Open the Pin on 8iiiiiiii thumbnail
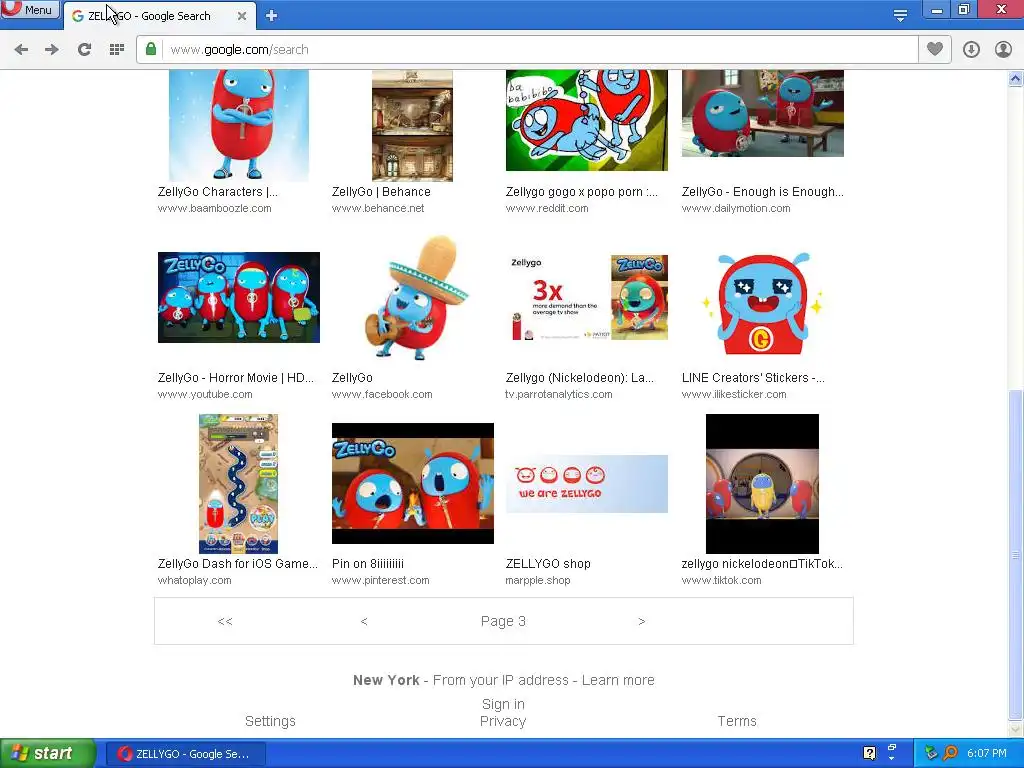The height and width of the screenshot is (768, 1024). (412, 483)
